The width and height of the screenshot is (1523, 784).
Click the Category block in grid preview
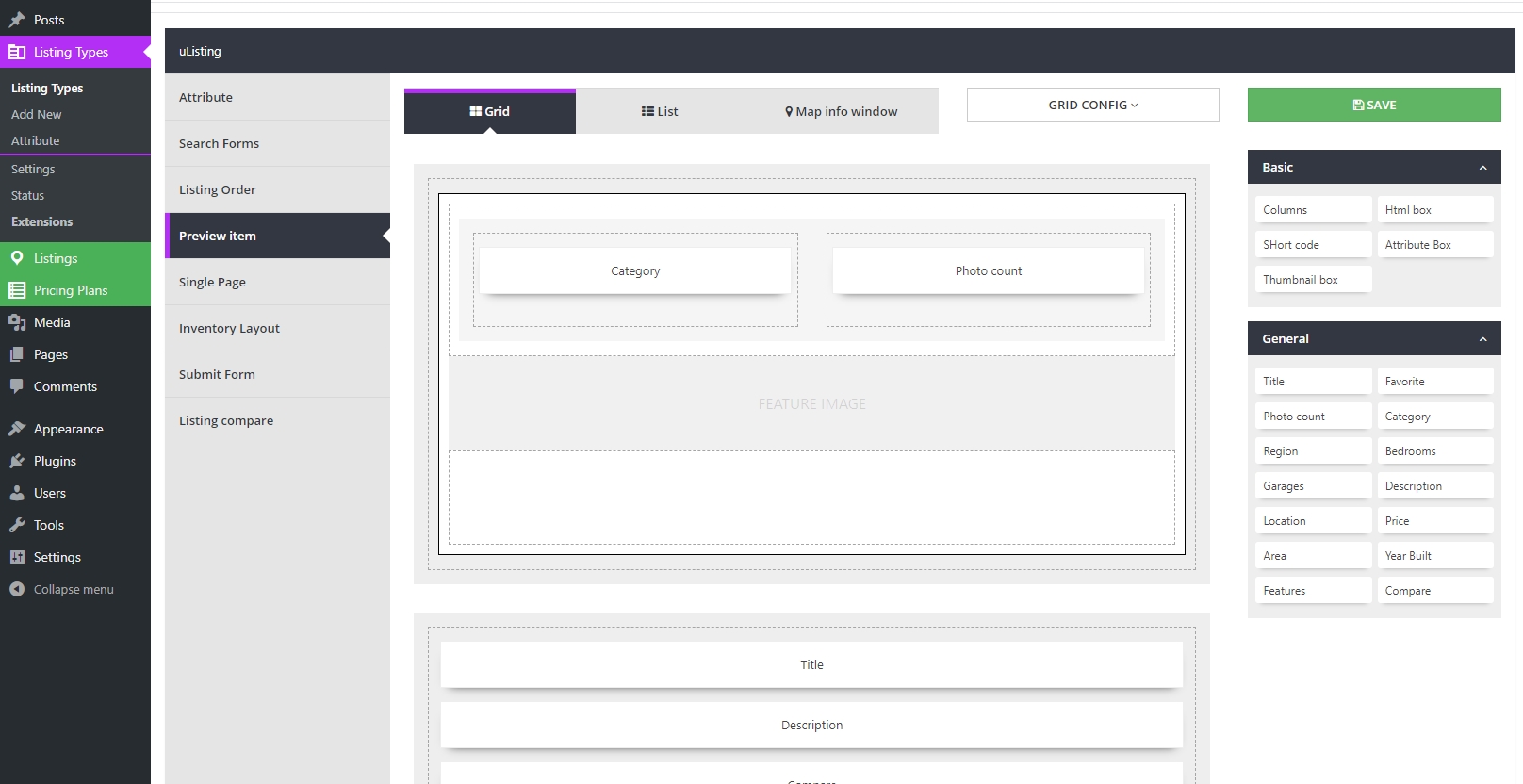pos(635,270)
